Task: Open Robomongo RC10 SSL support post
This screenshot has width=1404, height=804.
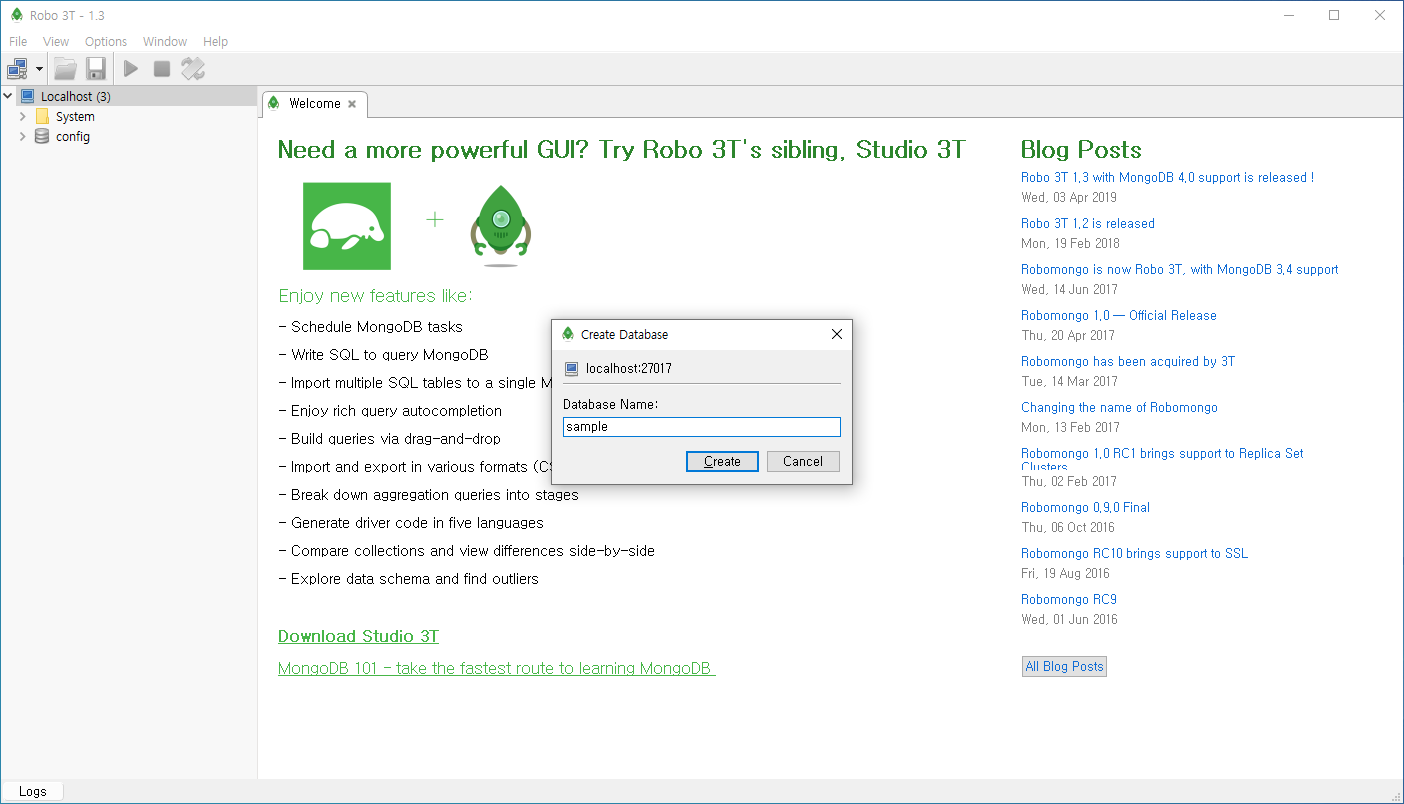Action: coord(1135,553)
